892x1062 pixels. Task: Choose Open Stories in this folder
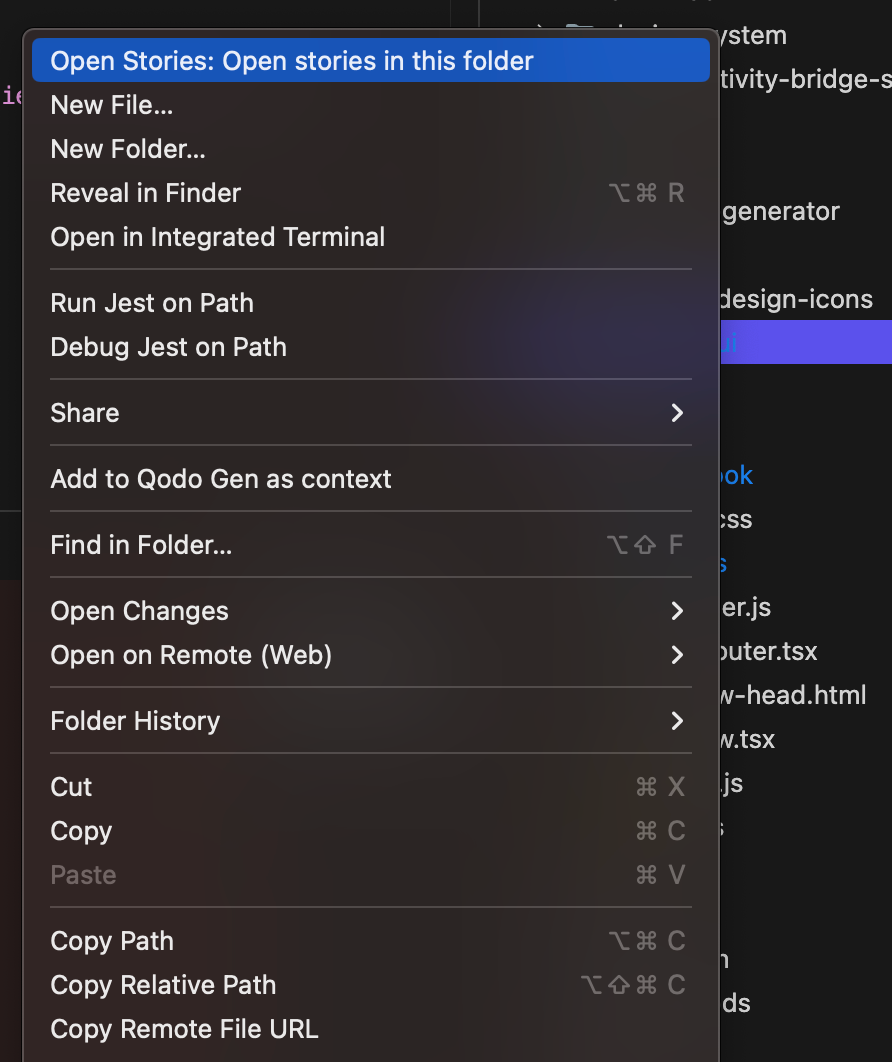coord(370,61)
